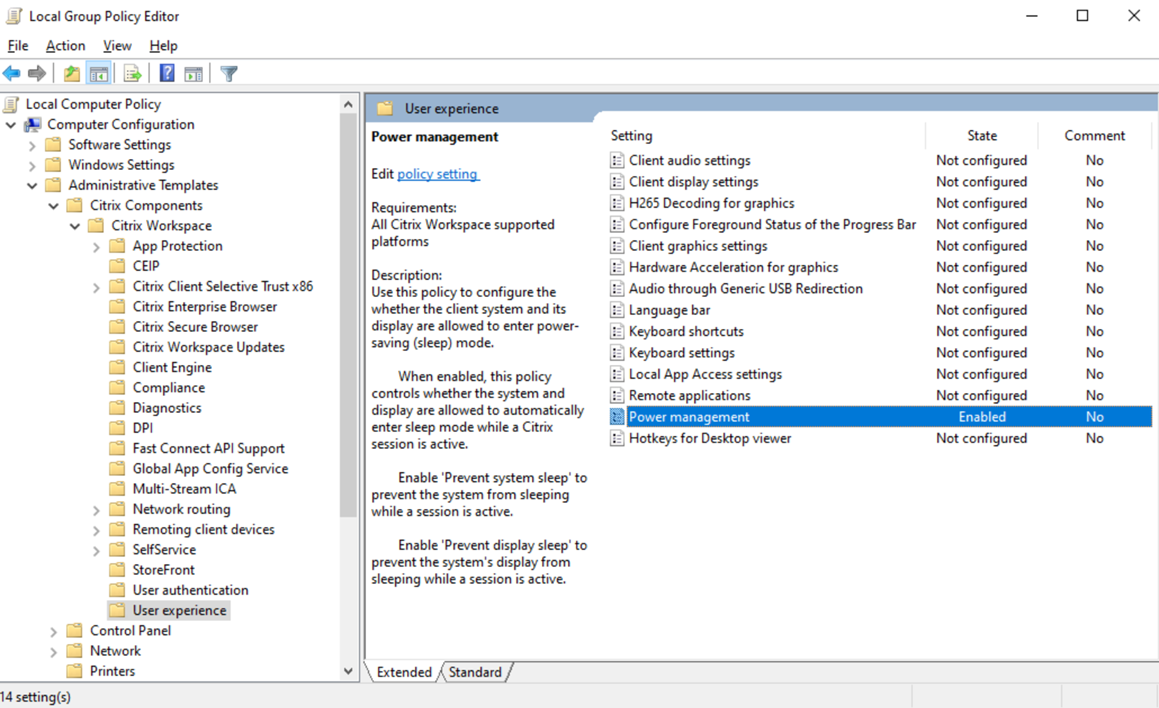Click the StoreFront folder icon

pyautogui.click(x=117, y=570)
